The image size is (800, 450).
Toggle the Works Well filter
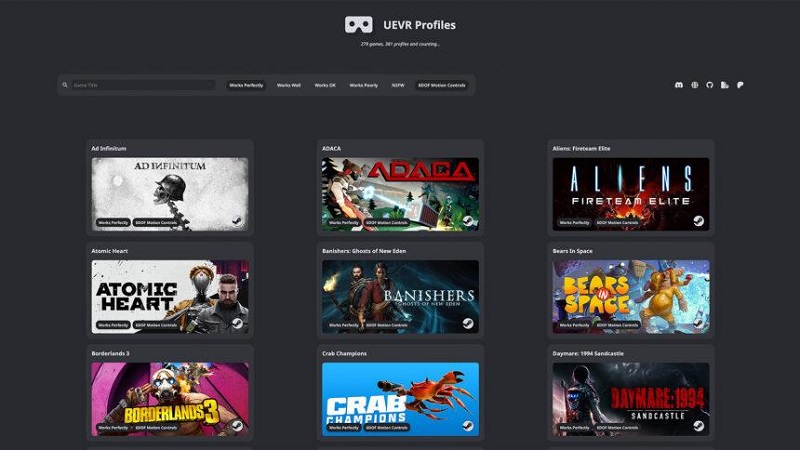pyautogui.click(x=289, y=85)
